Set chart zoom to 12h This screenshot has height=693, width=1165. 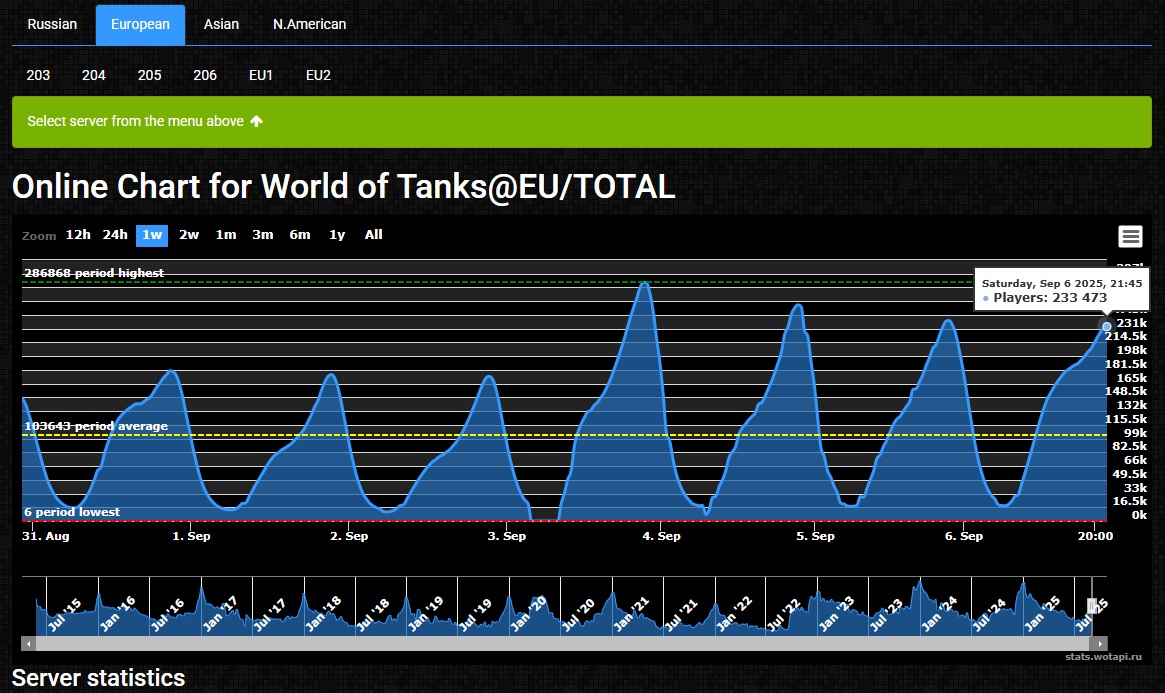coord(78,235)
